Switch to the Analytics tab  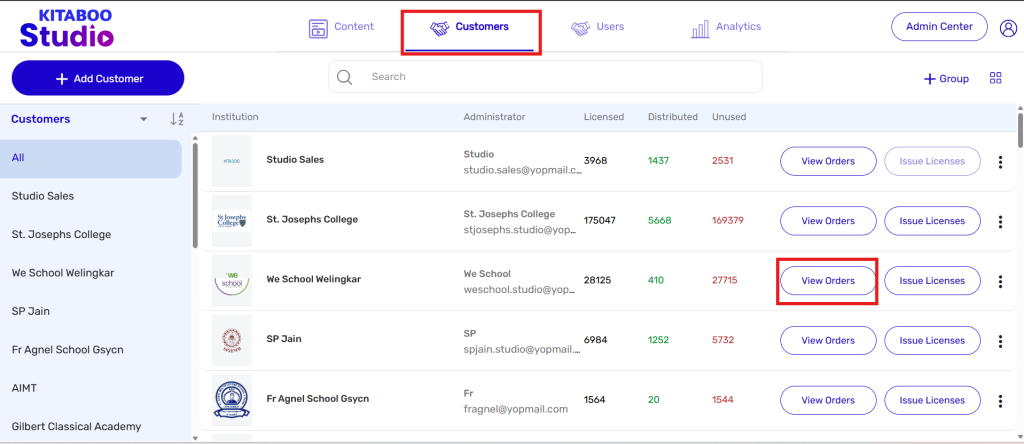(726, 27)
